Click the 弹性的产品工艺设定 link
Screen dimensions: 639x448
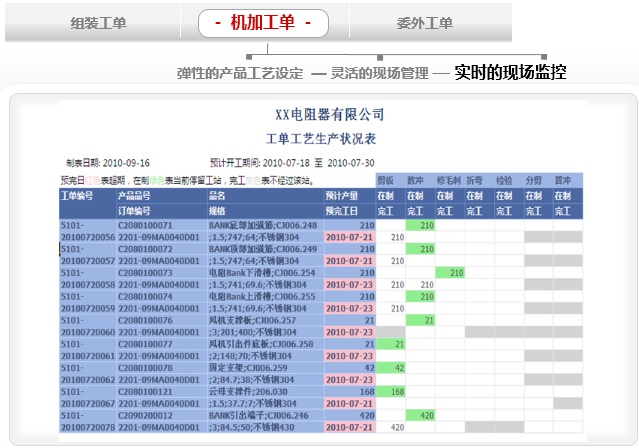click(239, 73)
